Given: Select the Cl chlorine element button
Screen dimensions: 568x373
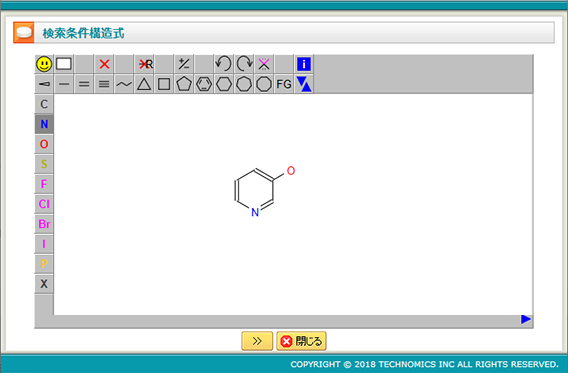Looking at the screenshot, I should click(44, 204).
